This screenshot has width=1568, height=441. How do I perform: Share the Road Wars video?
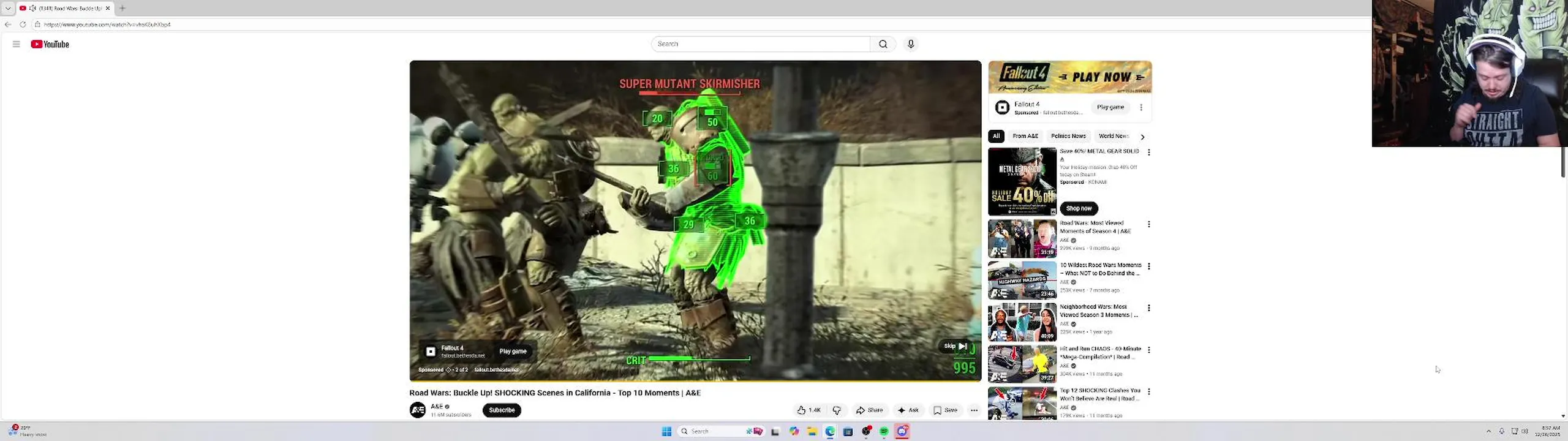pyautogui.click(x=869, y=410)
